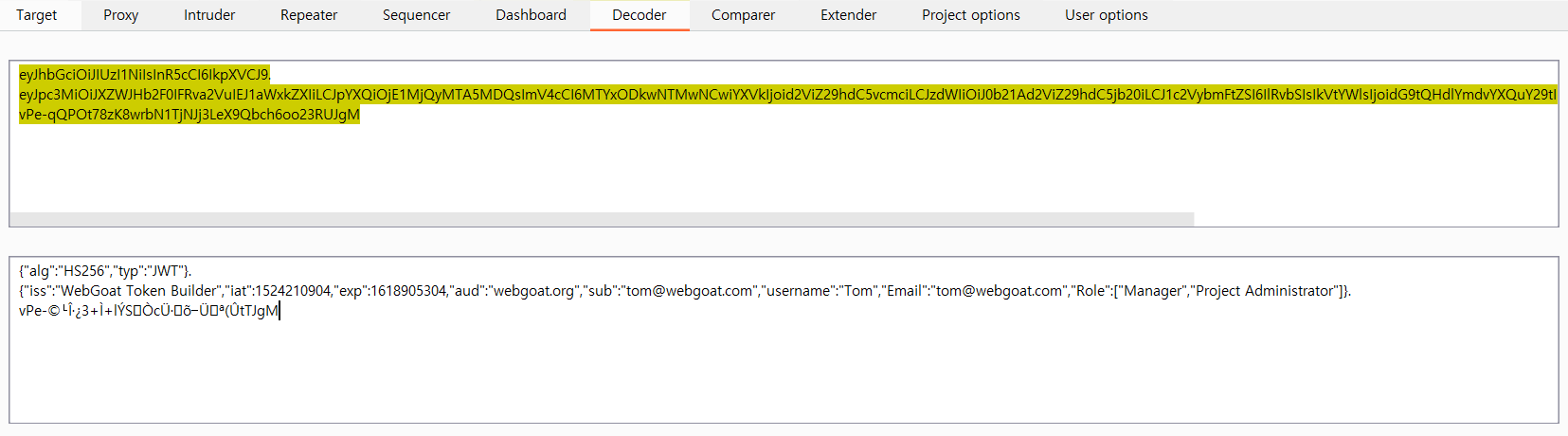Screen dimensions: 1568x436
Task: Select the Decoder tab
Action: (640, 15)
